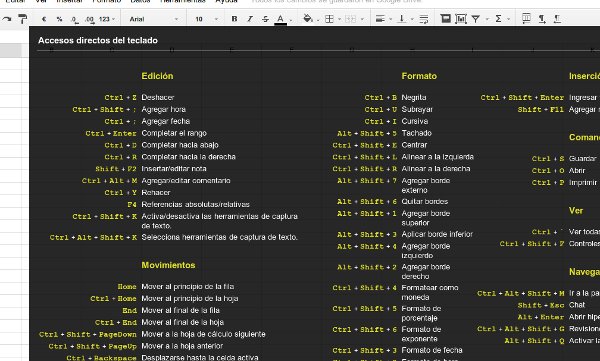Open the font size 10 dropdown
Image resolution: width=600 pixels, height=361 pixels.
207,19
